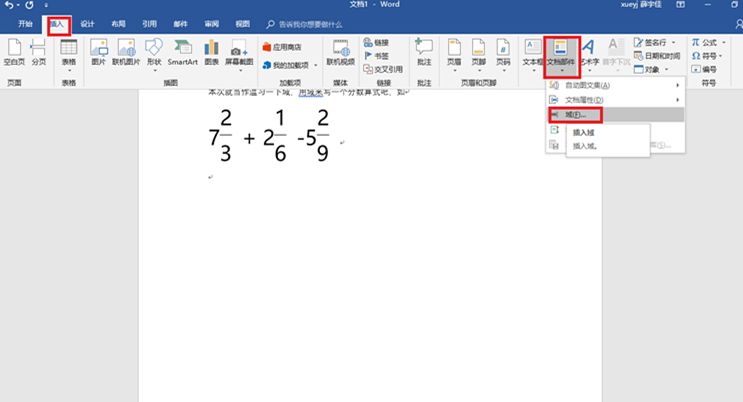Insert an equation (公式)
The height and width of the screenshot is (402, 743).
click(704, 43)
